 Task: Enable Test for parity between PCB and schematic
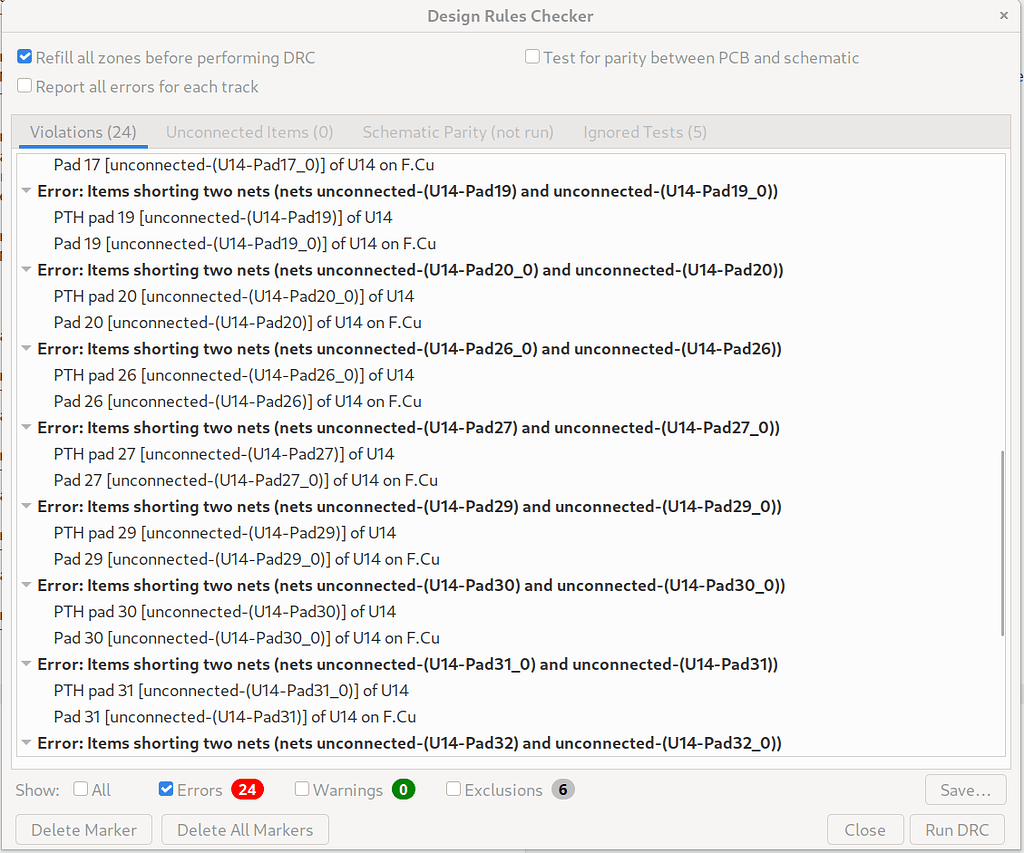tap(533, 58)
